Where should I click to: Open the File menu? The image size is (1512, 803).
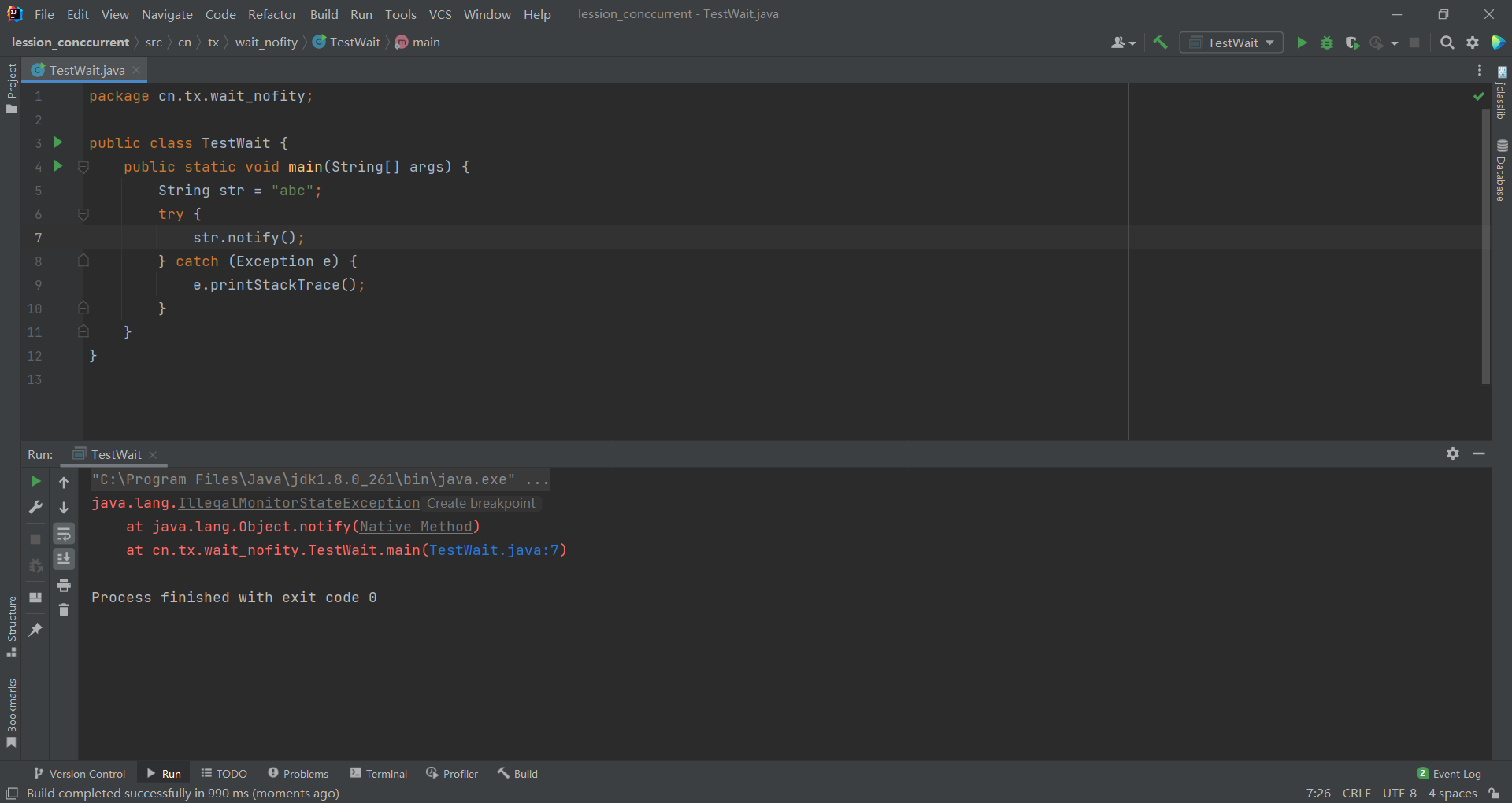coord(44,14)
